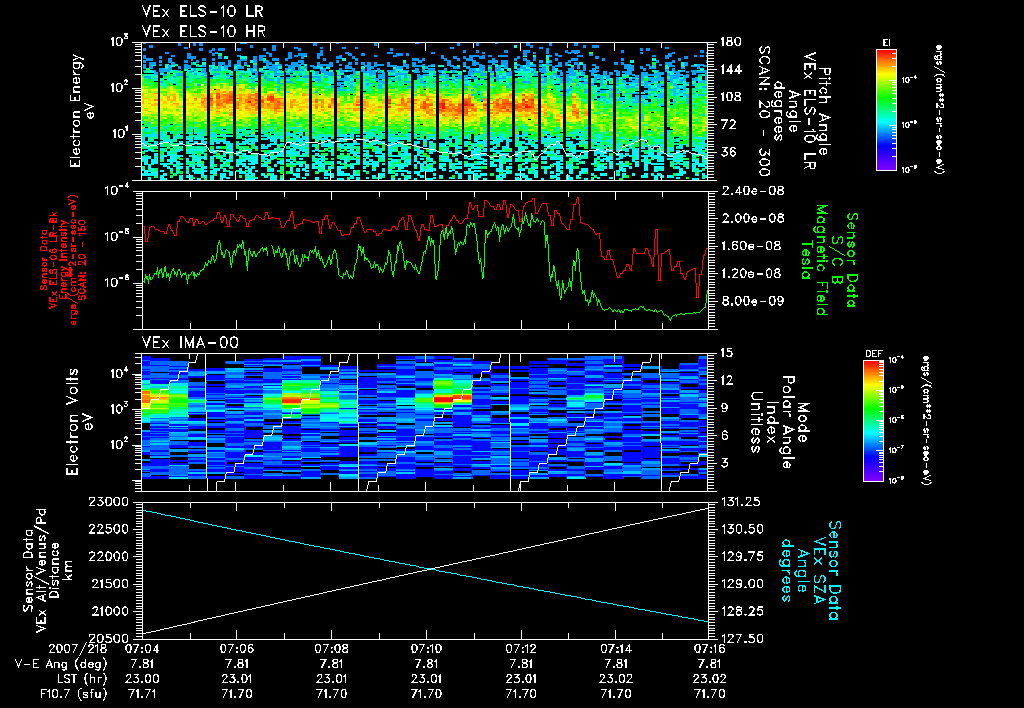Select the "VEx ELS-10 LR" title
1024x708 pixels.
point(203,12)
